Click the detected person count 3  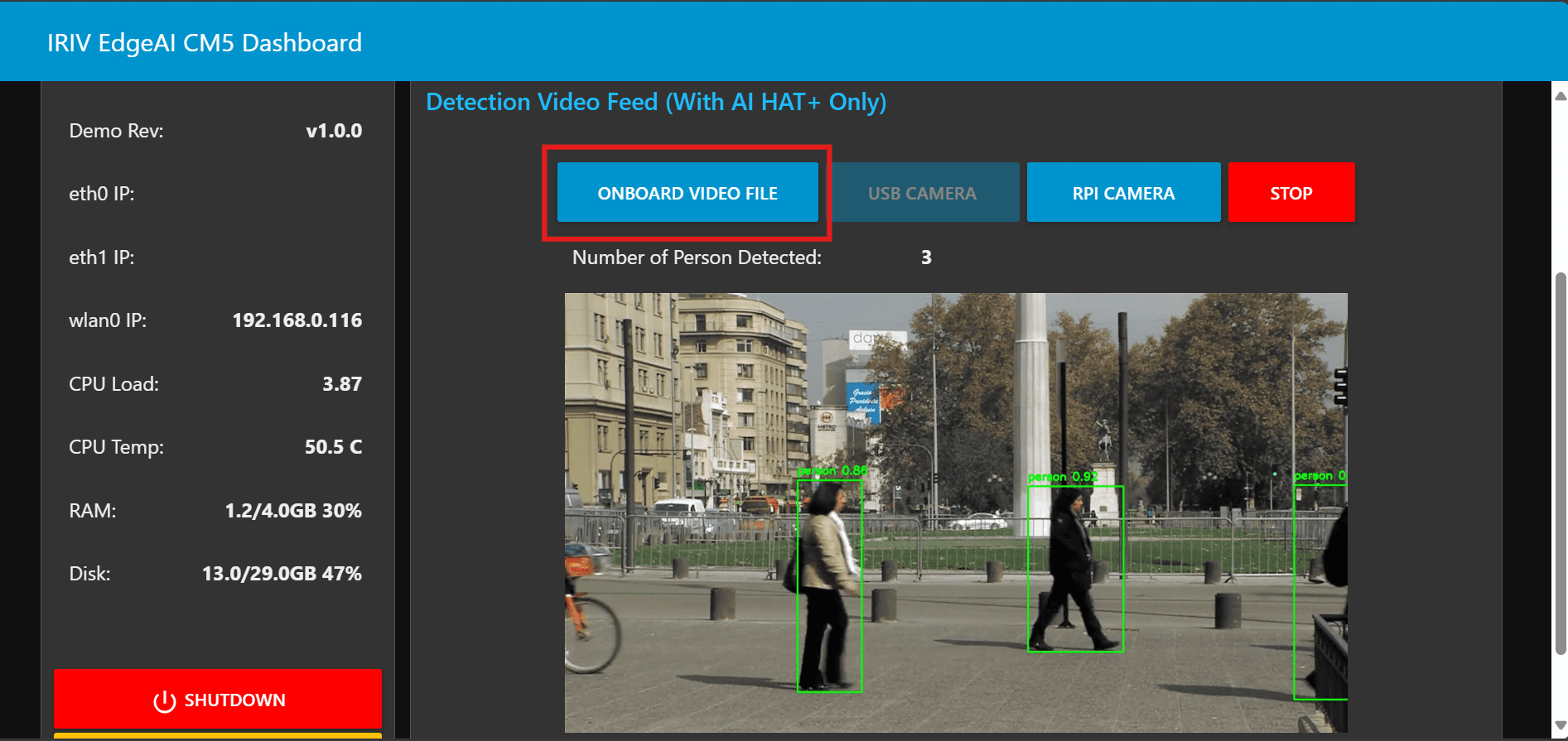tap(926, 257)
